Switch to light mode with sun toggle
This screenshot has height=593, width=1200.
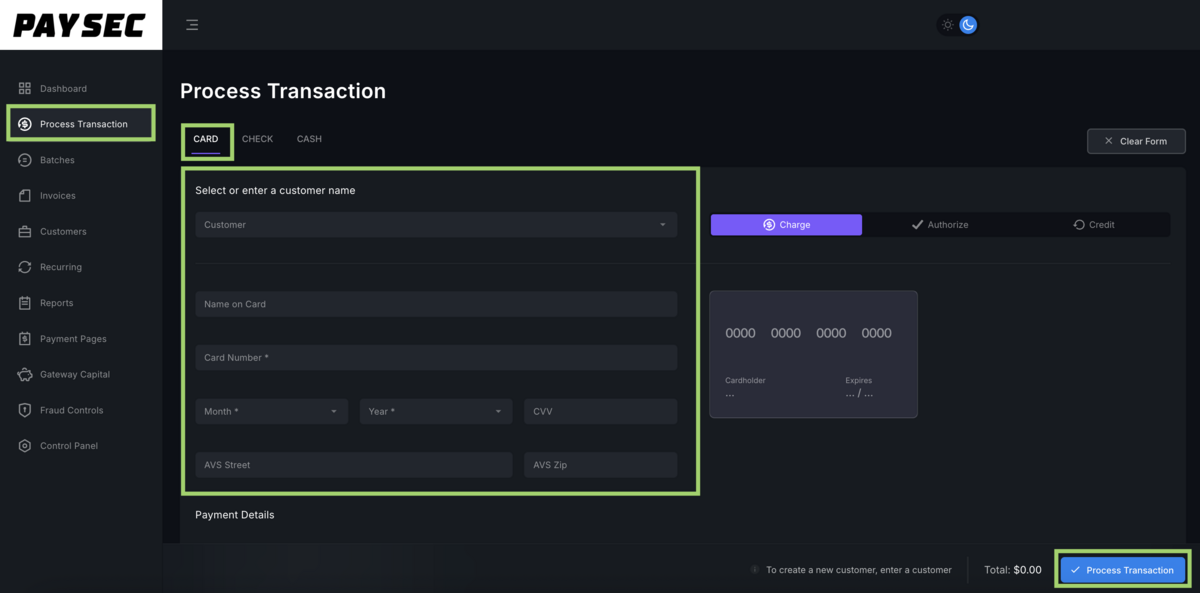click(948, 25)
